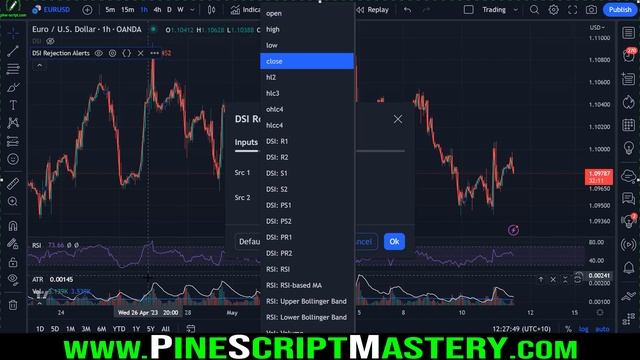Choose 'DSI: PS2' from list
The width and height of the screenshot is (640, 360).
[307, 221]
